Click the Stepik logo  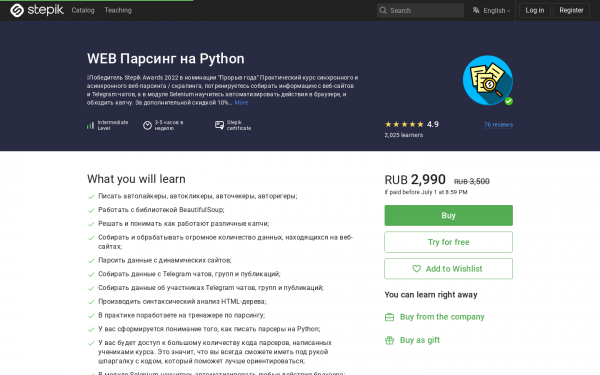(37, 10)
